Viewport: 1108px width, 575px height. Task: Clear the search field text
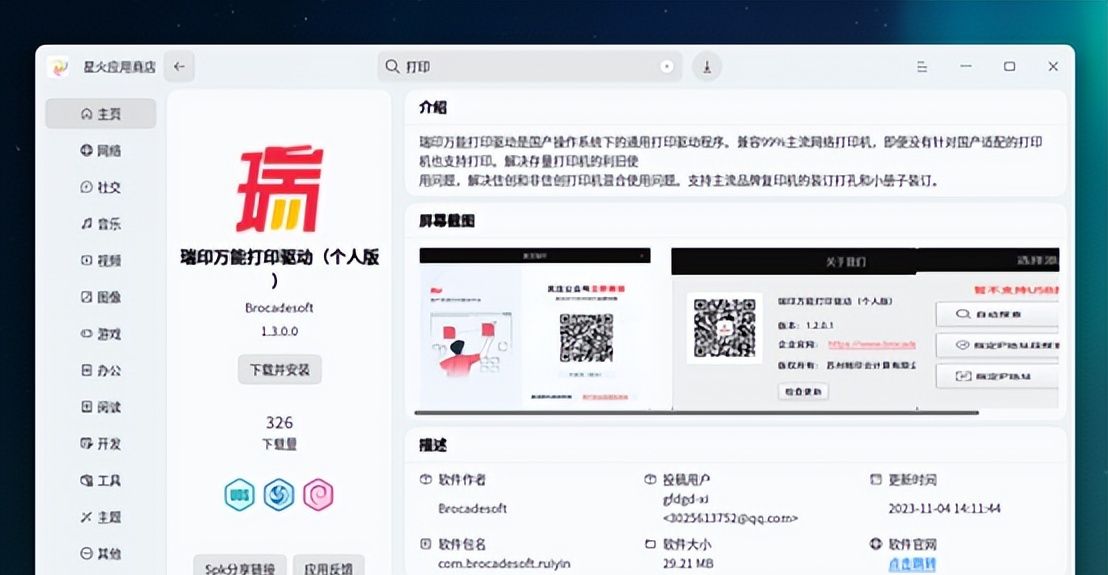click(x=666, y=66)
